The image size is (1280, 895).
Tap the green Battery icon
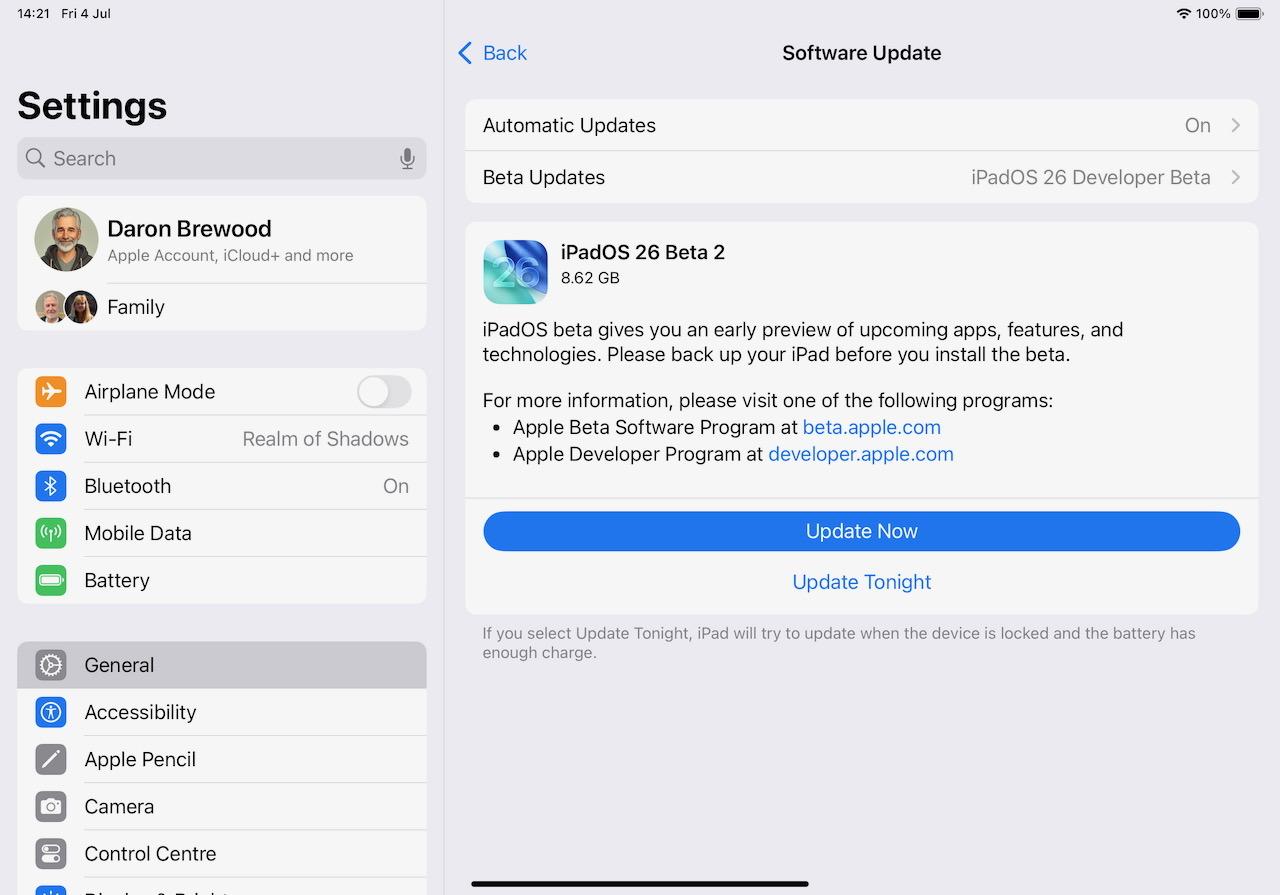(51, 580)
